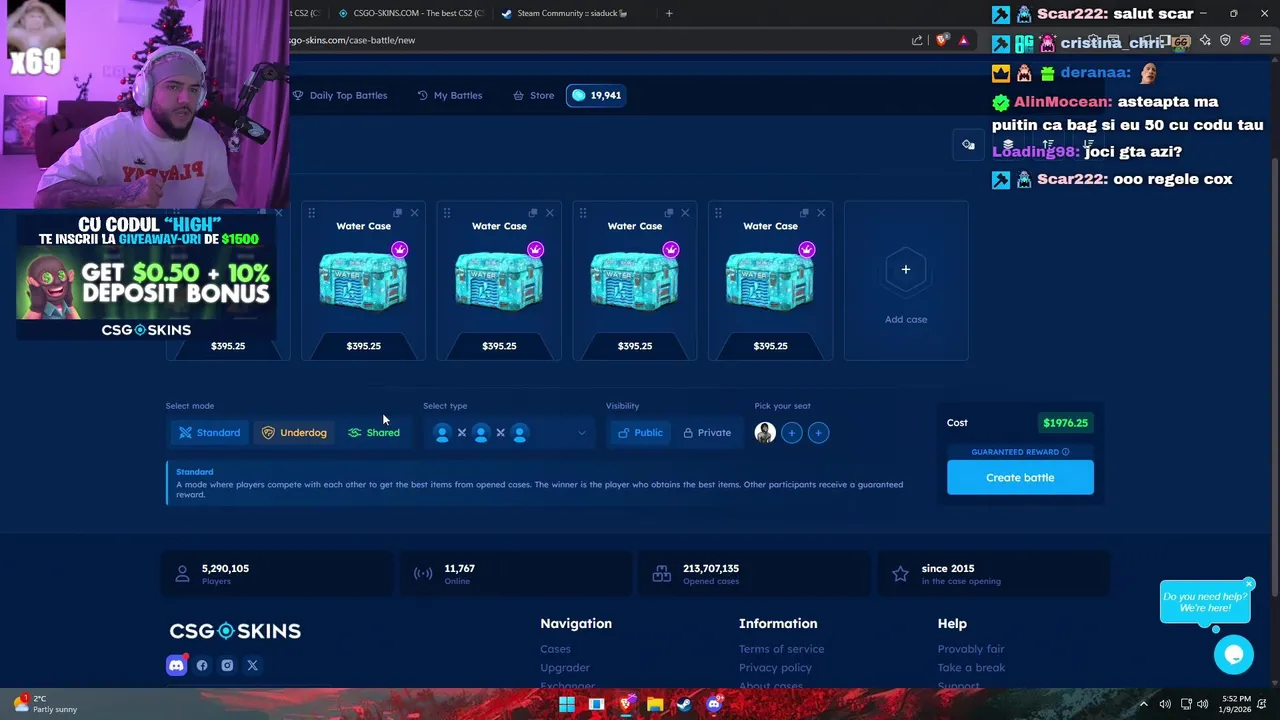The image size is (1280, 720).
Task: Click your avatar seat
Action: click(x=765, y=433)
